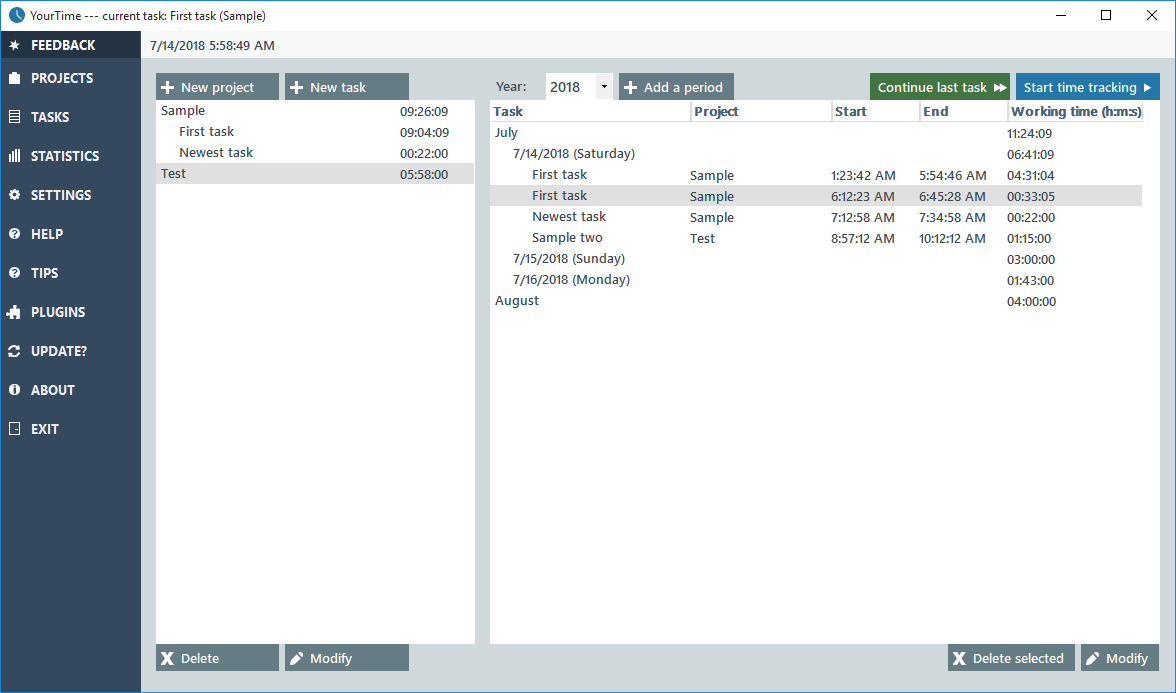Image resolution: width=1176 pixels, height=693 pixels.
Task: Collapse the July month group
Action: coord(506,133)
